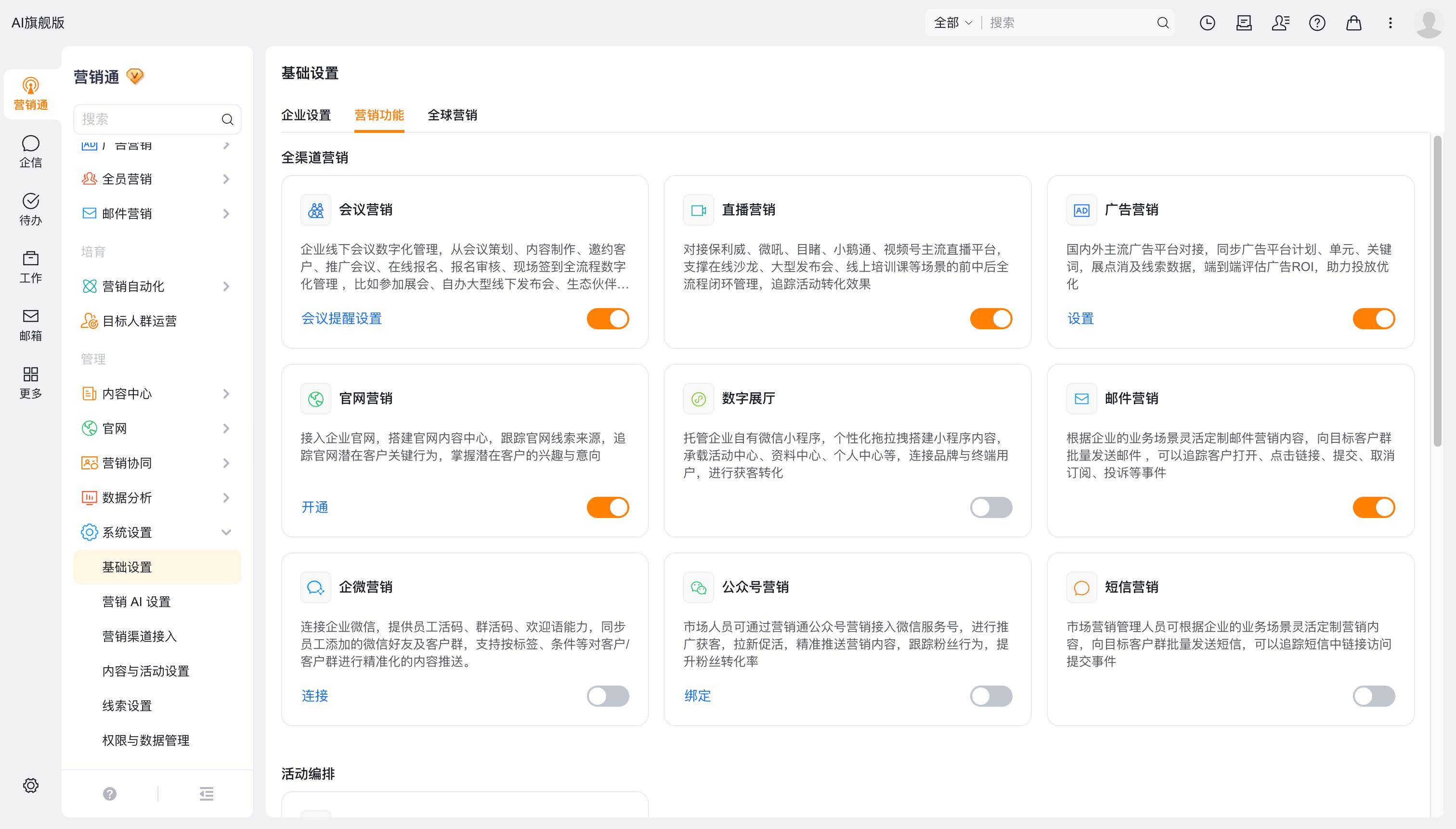Image resolution: width=1456 pixels, height=829 pixels.
Task: Toggle the 邮件营销 card switch
Action: tap(1374, 507)
